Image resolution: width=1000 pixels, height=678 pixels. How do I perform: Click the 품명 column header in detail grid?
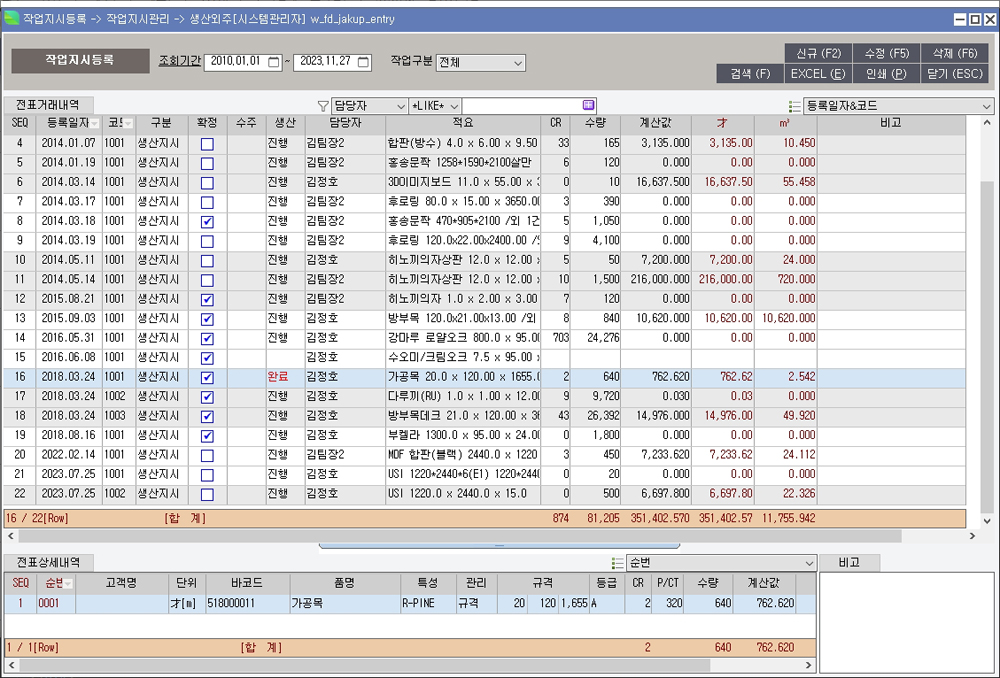344,584
